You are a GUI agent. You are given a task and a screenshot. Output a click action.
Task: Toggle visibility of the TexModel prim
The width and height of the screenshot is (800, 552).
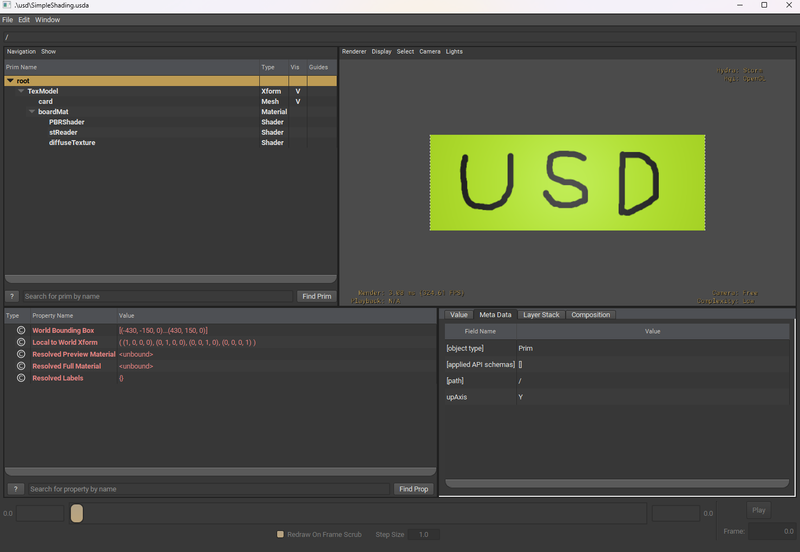click(297, 91)
